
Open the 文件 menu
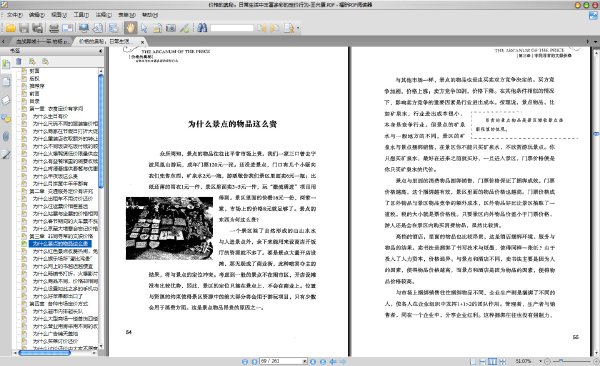click(x=15, y=15)
